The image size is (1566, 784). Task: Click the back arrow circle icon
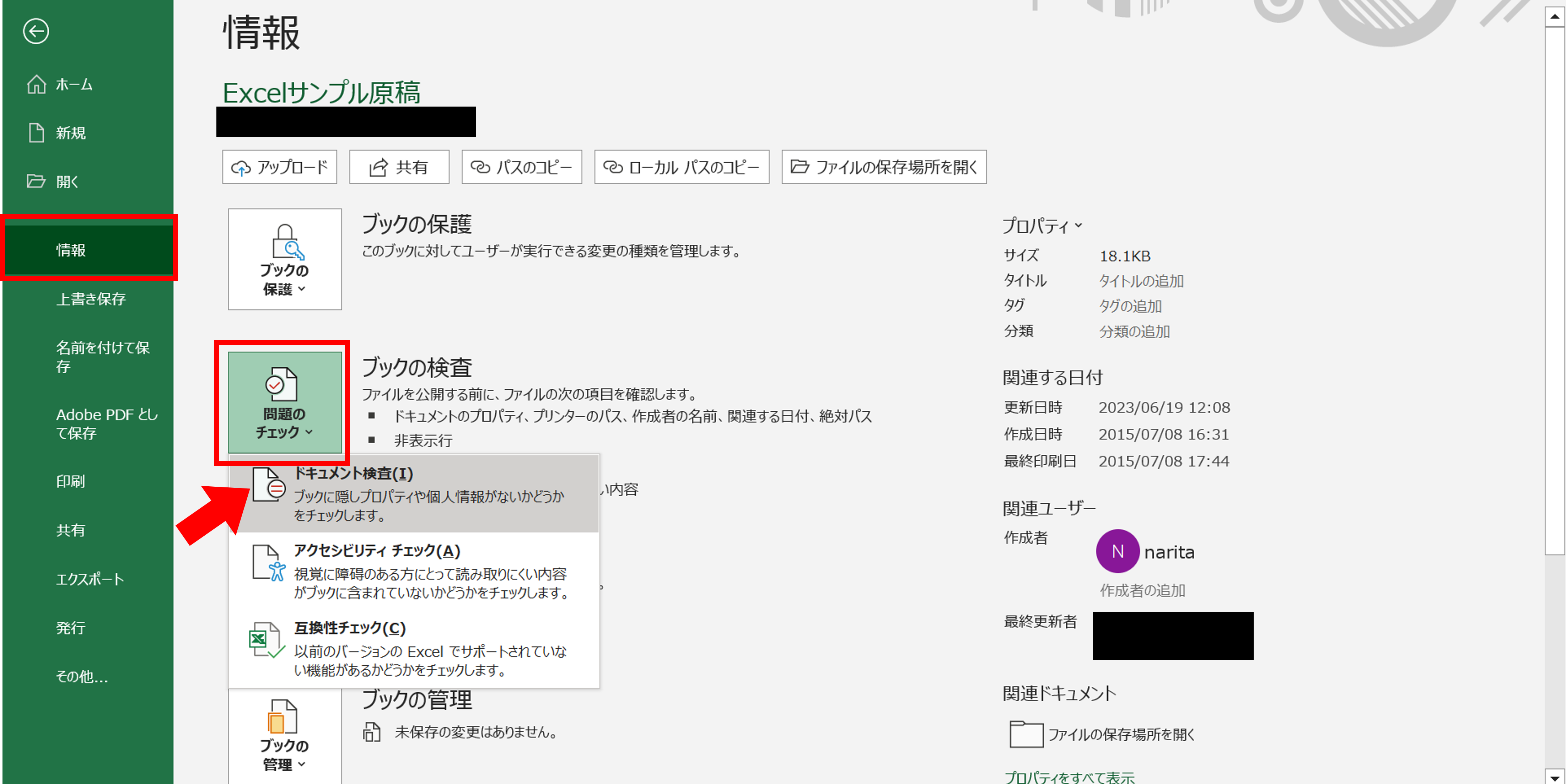[x=36, y=31]
